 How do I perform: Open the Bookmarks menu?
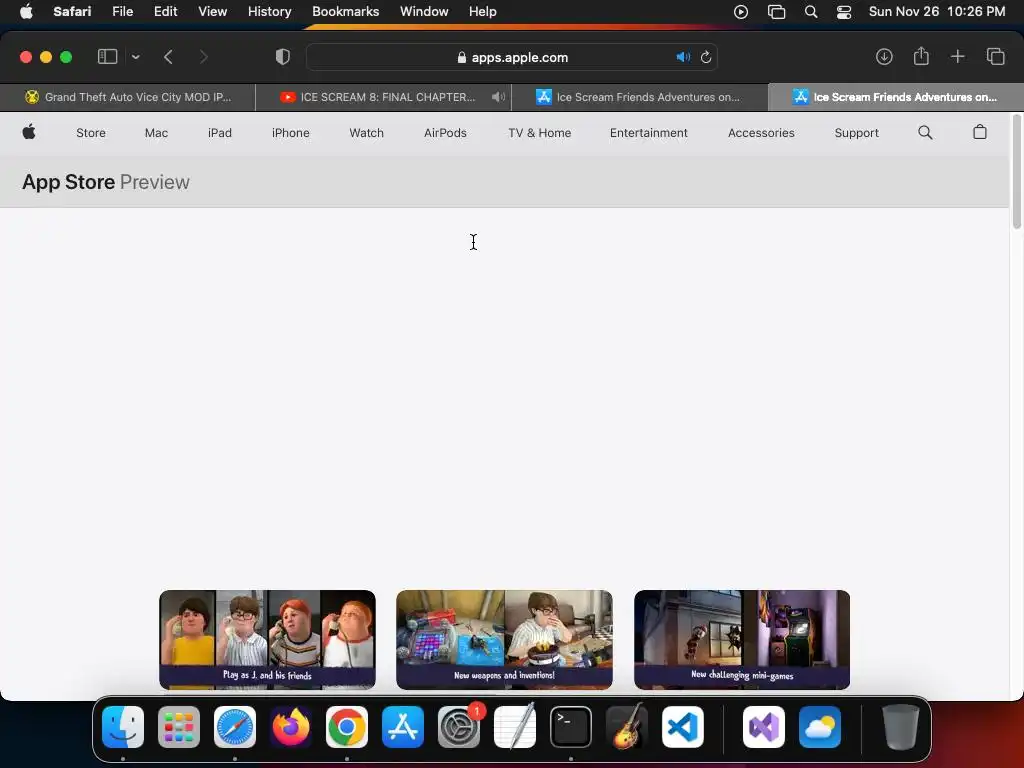345,11
